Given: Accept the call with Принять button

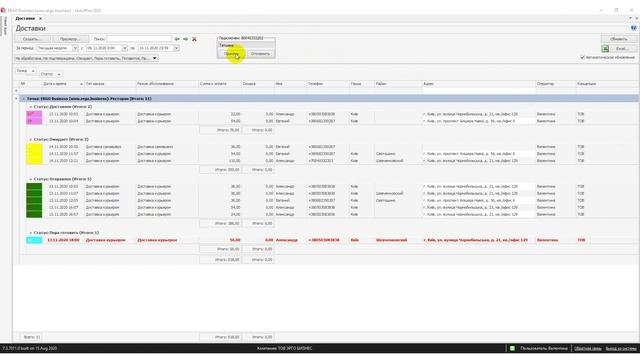Looking at the screenshot, I should coord(231,54).
